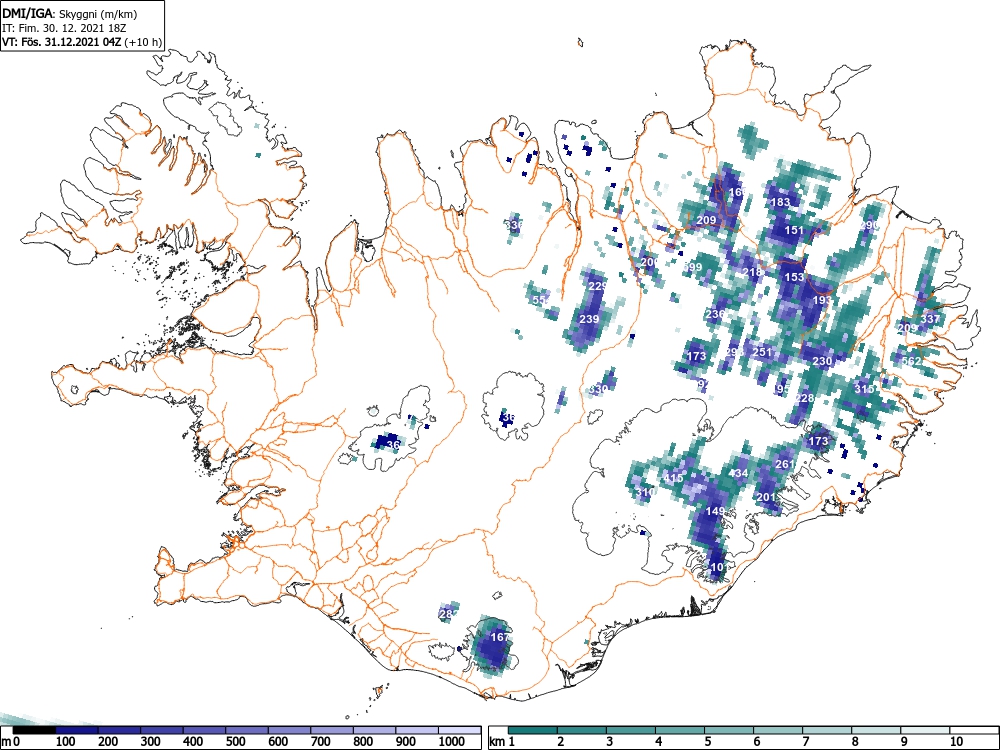
Task: Click the 153 visibility value on the map
Action: point(794,277)
